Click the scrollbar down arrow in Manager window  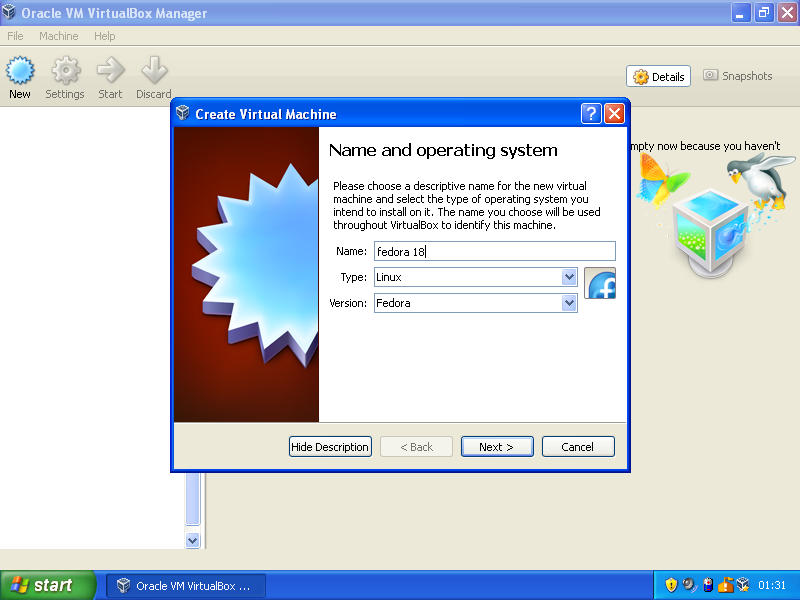[192, 540]
